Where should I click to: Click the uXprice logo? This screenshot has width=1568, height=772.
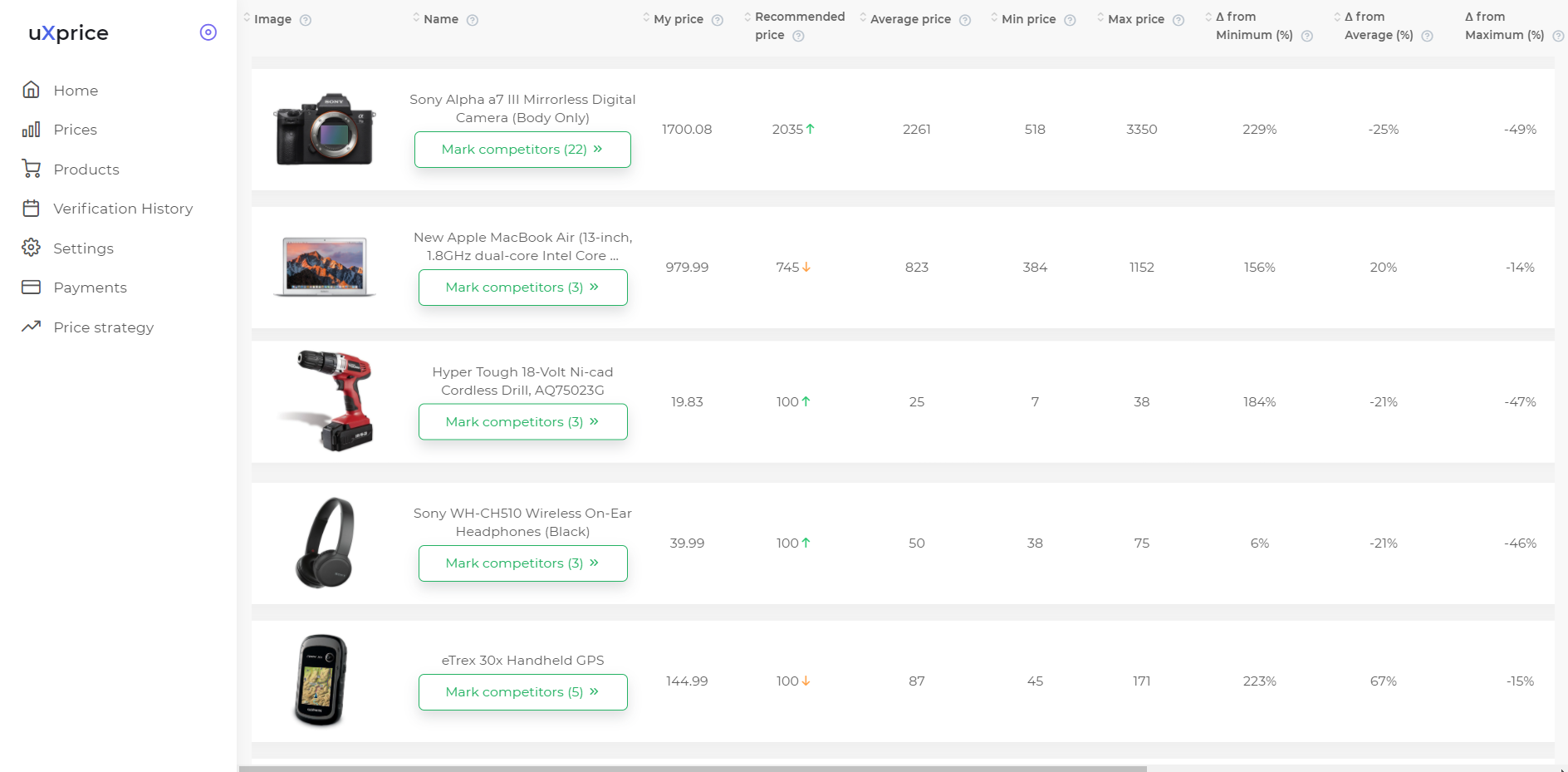pyautogui.click(x=68, y=32)
